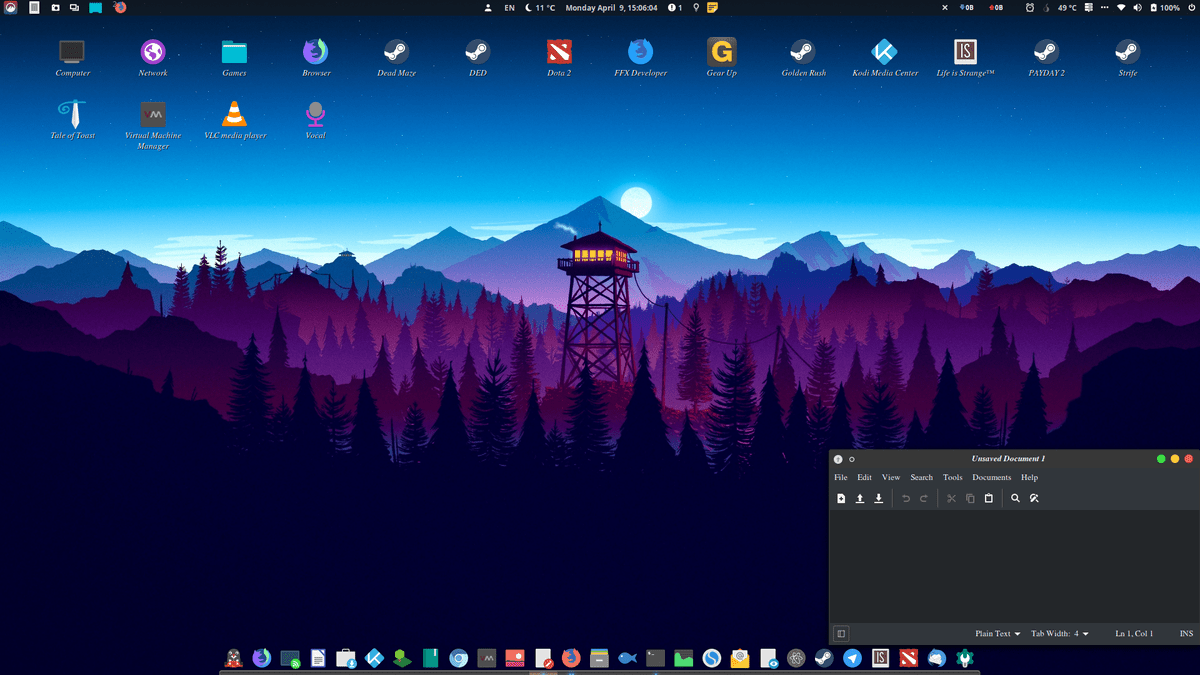1200x675 pixels.
Task: Open the Tools menu
Action: (x=952, y=477)
